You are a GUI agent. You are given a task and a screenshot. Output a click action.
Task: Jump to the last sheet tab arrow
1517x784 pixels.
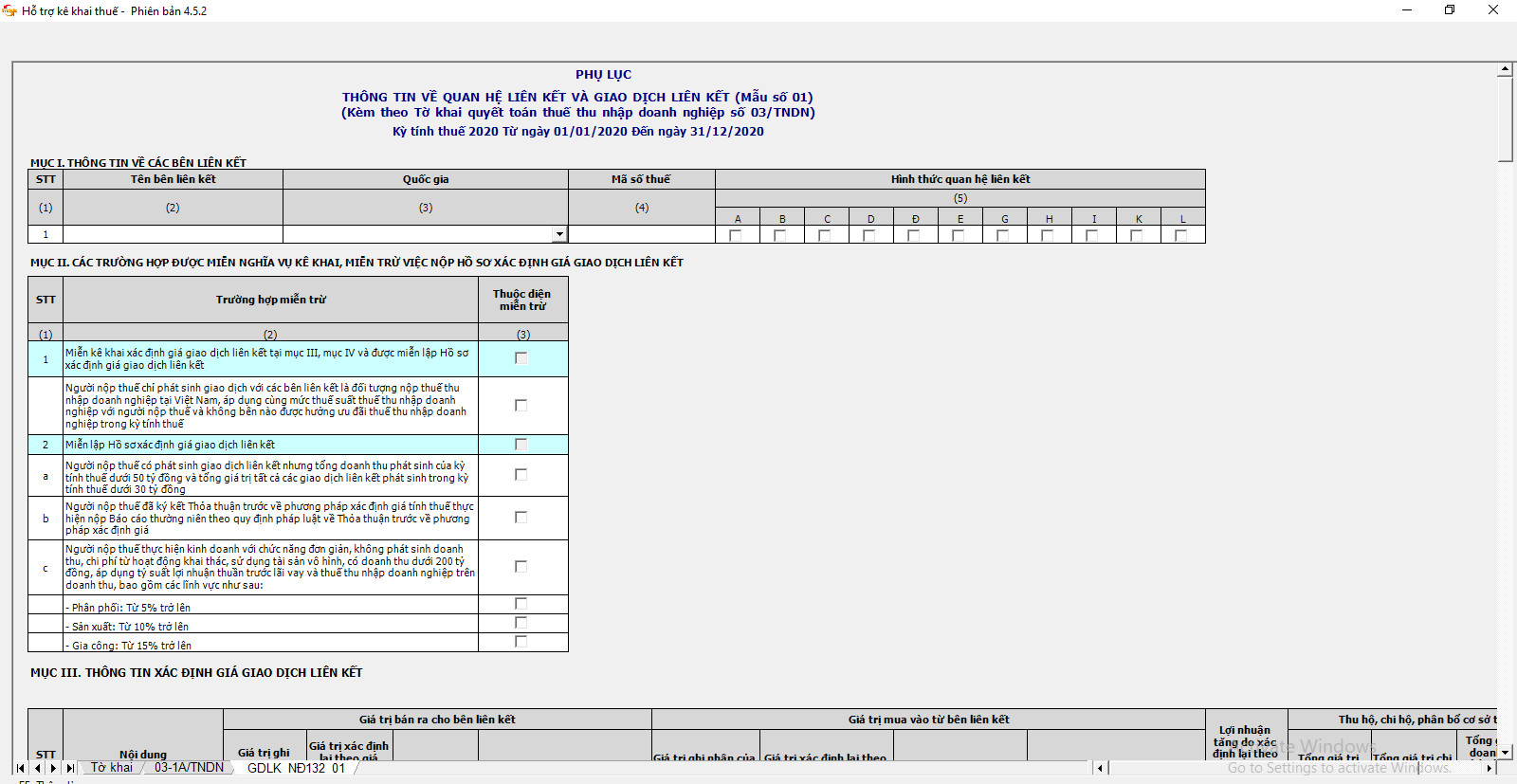pos(70,768)
